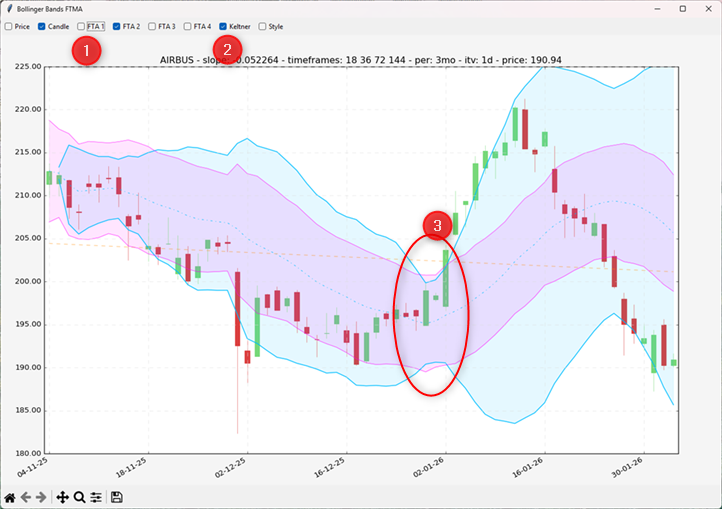This screenshot has width=722, height=509.
Task: Go back to previous chart view
Action: tap(26, 497)
